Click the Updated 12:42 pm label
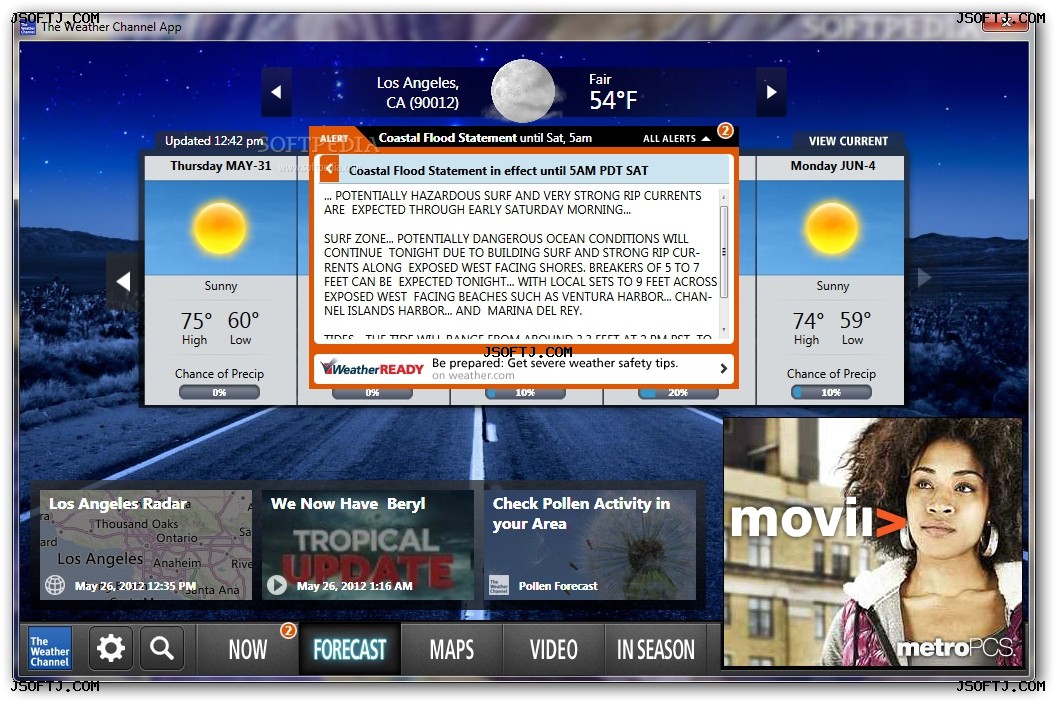1056x703 pixels. [x=213, y=141]
